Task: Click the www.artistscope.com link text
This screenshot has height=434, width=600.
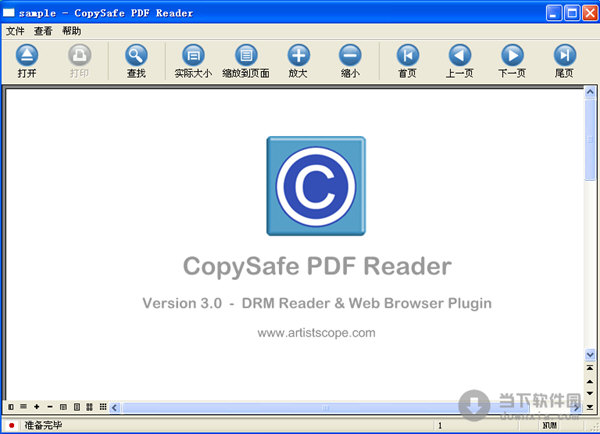Action: (x=316, y=333)
